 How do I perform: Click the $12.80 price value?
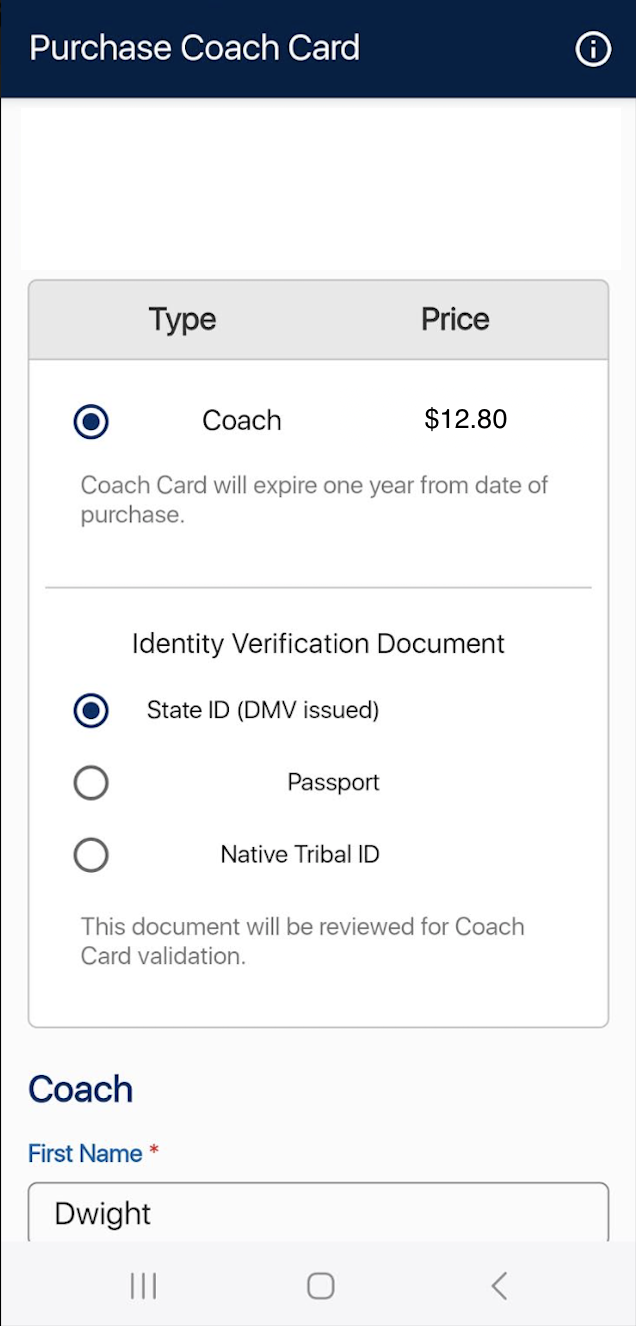pos(465,419)
